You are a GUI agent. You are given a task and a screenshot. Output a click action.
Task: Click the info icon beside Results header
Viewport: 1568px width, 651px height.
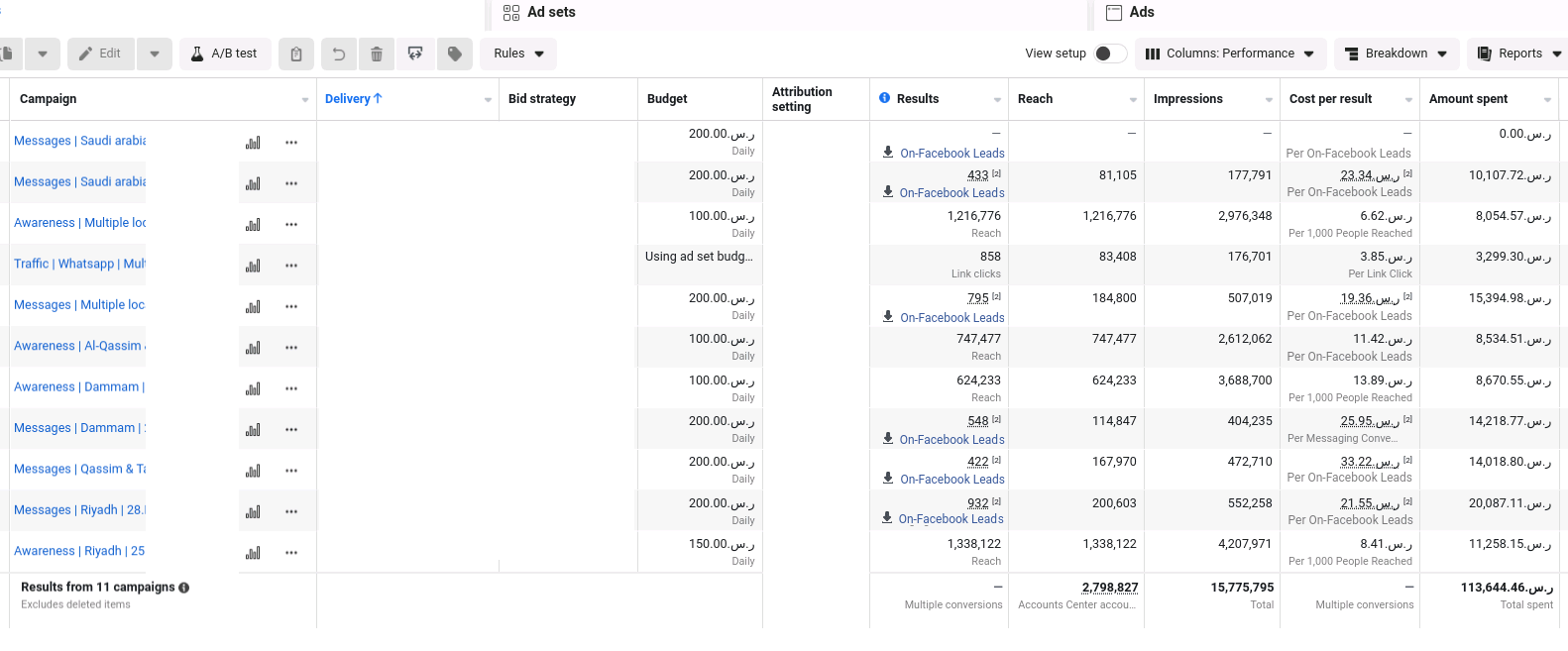pos(885,98)
